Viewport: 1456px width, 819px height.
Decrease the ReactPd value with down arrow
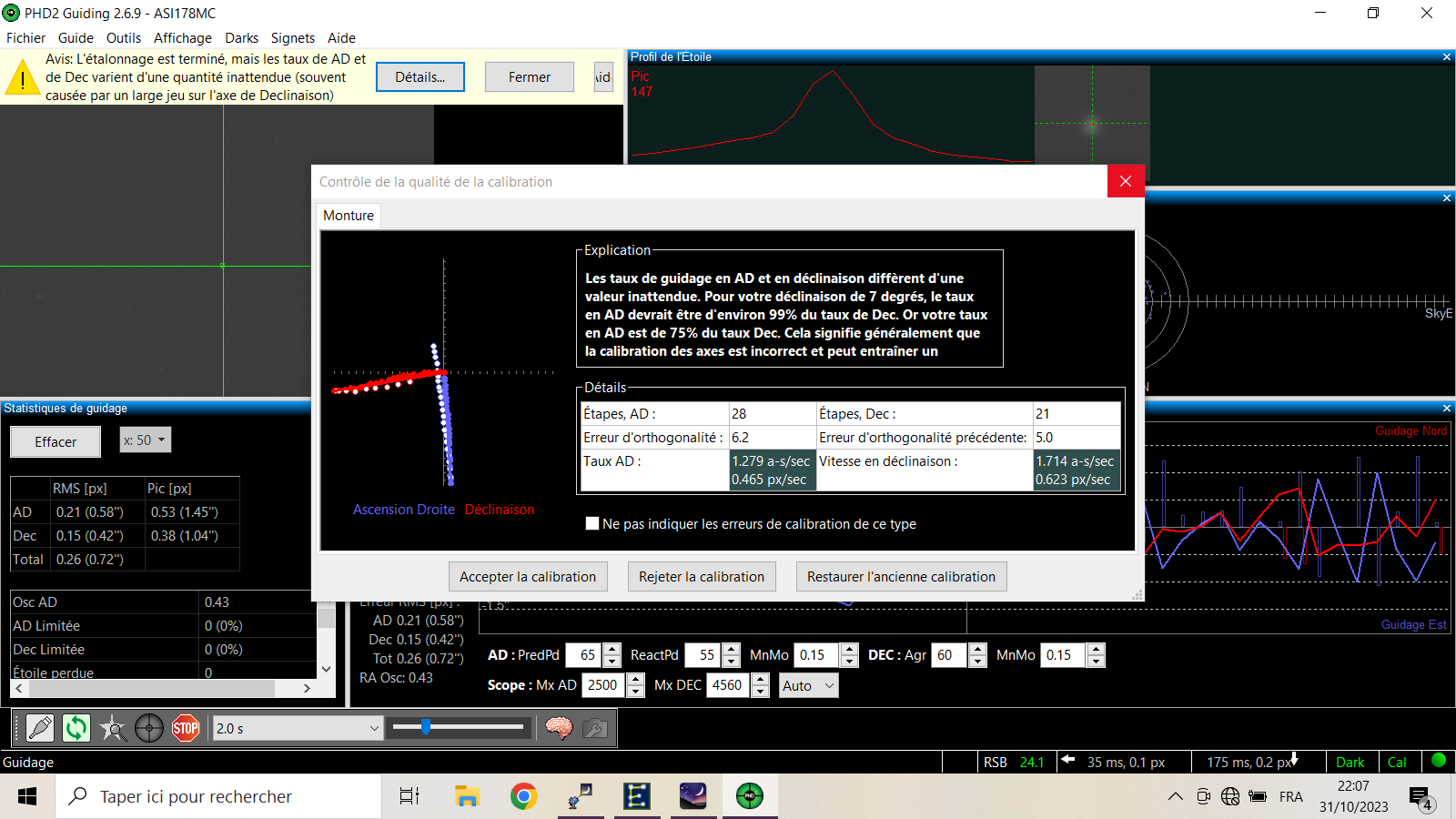click(732, 662)
